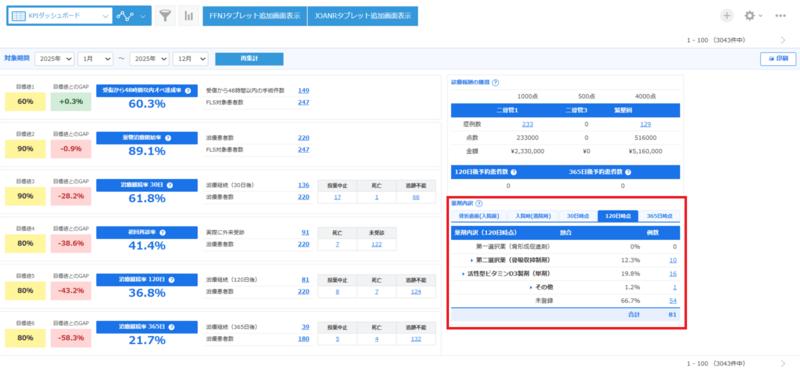Expand the 第二選択薬 row triangle

click(471, 260)
